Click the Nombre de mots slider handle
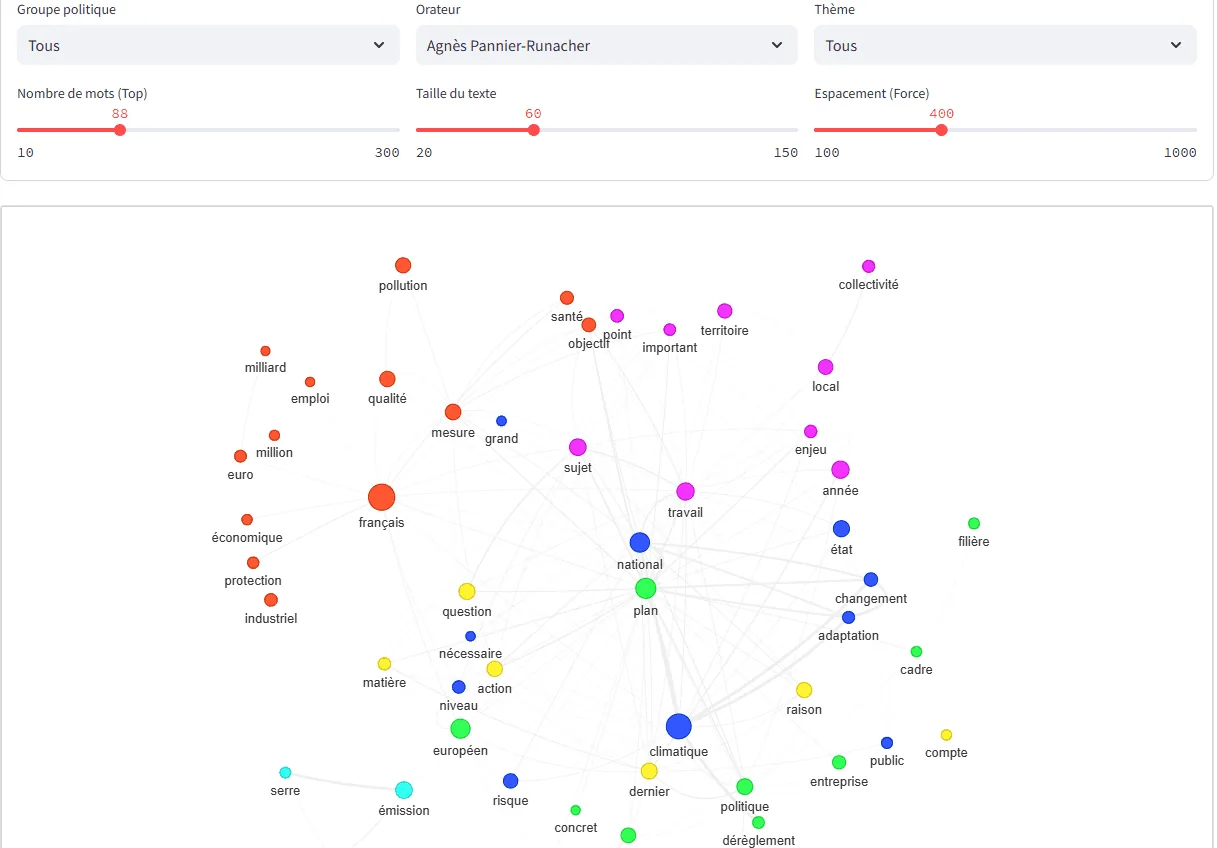This screenshot has height=848, width=1217. point(120,130)
